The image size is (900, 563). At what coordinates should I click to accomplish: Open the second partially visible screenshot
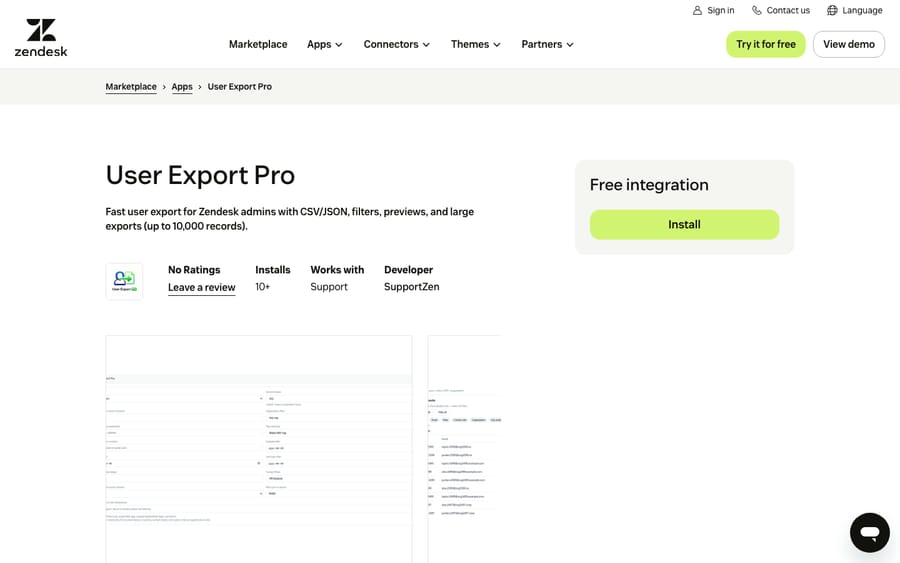464,449
